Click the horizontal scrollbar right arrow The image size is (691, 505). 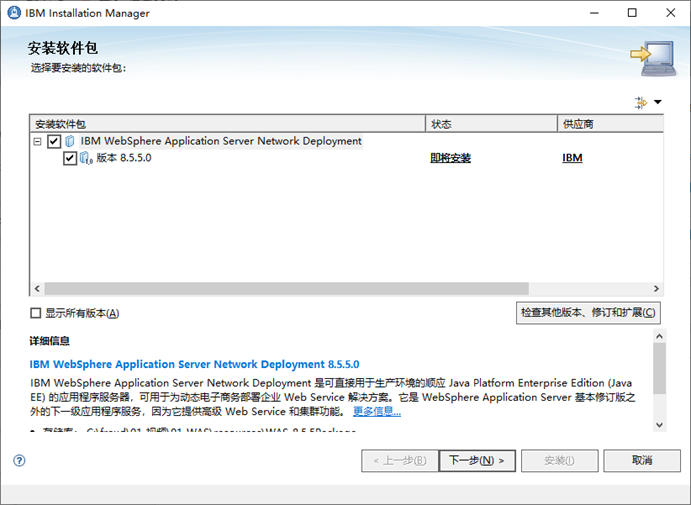(656, 289)
